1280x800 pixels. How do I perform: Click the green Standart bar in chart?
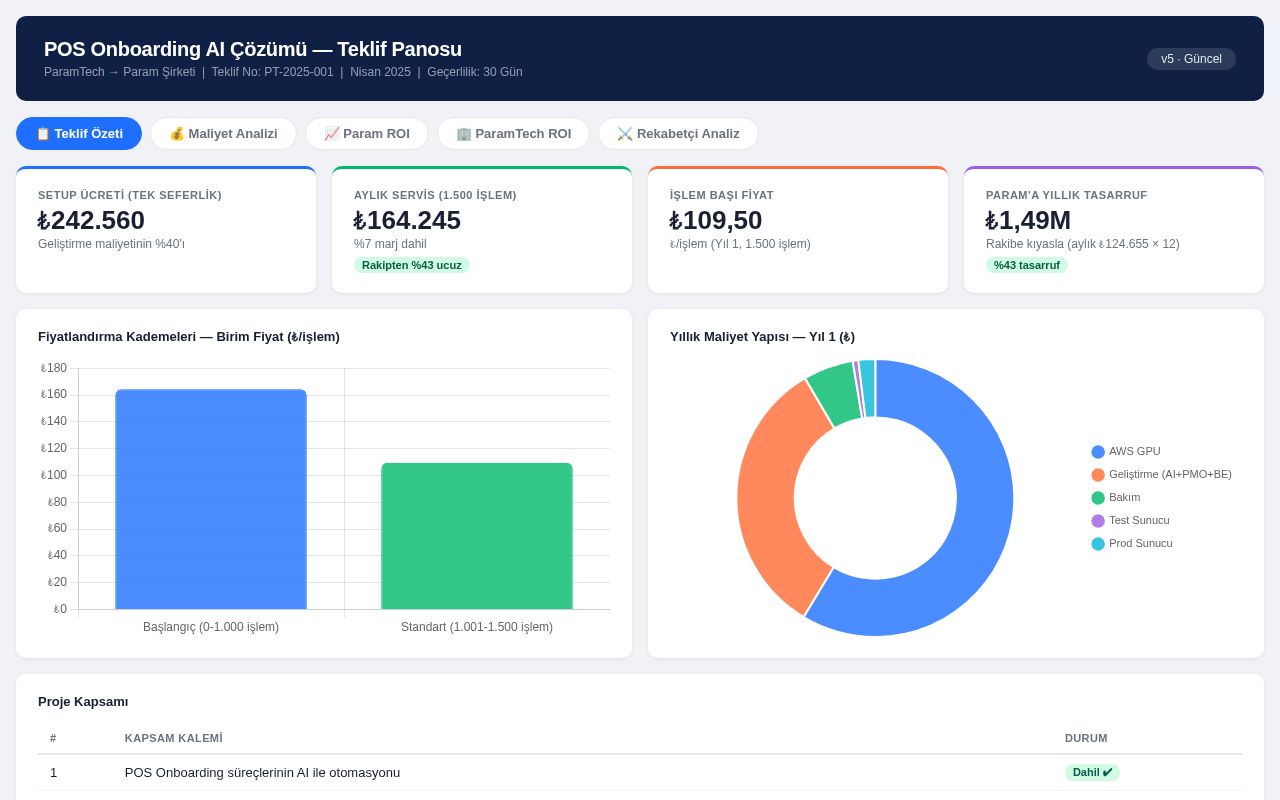coord(477,536)
